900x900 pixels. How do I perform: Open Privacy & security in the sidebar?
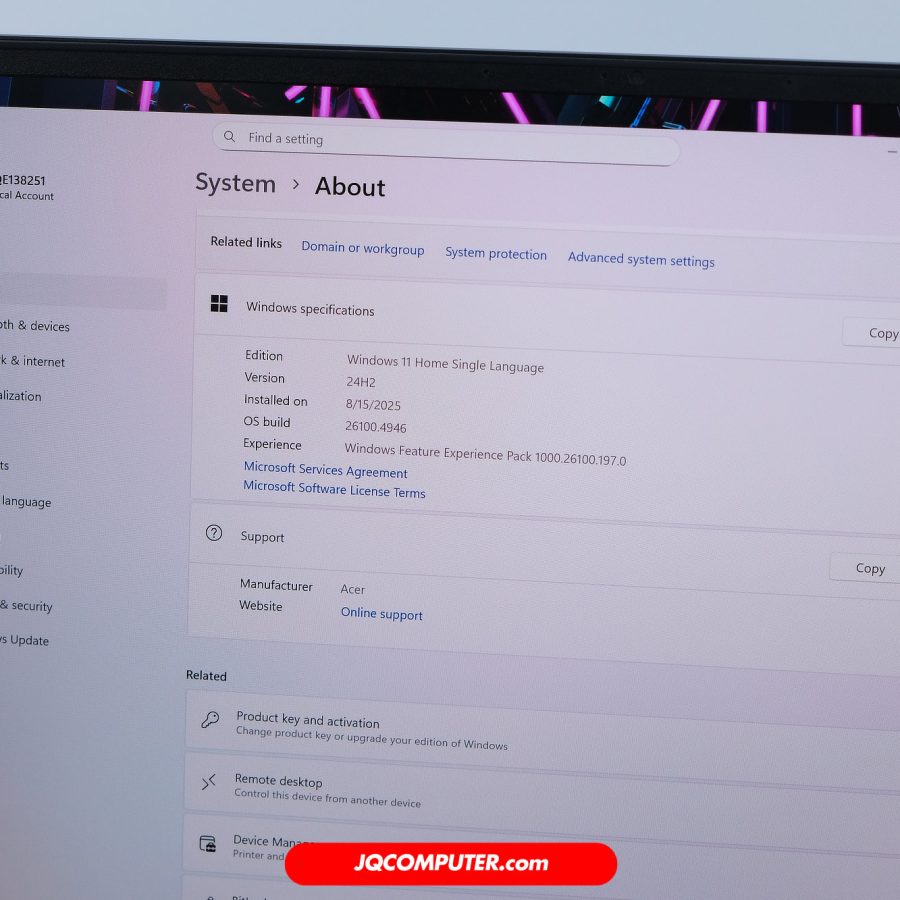pos(26,606)
